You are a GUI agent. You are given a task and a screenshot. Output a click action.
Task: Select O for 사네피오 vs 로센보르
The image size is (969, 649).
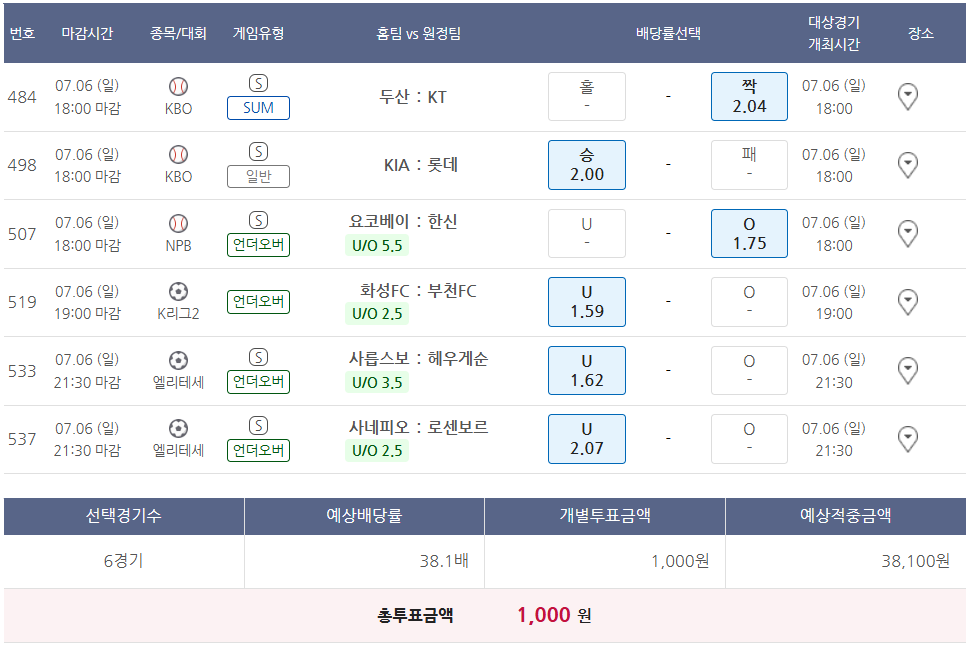tap(749, 439)
